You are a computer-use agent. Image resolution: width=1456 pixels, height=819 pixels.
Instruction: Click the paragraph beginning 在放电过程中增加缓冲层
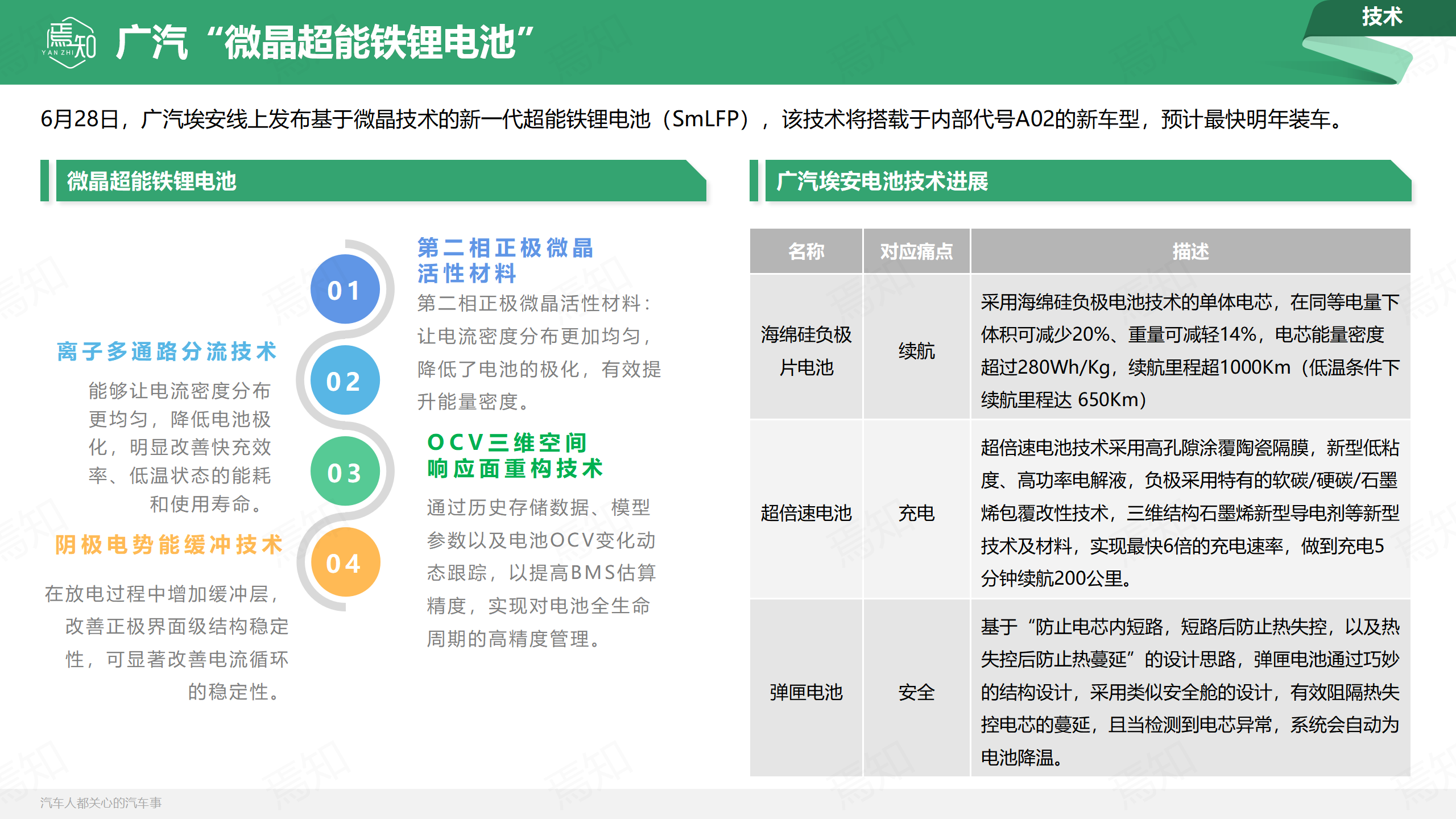[167, 643]
